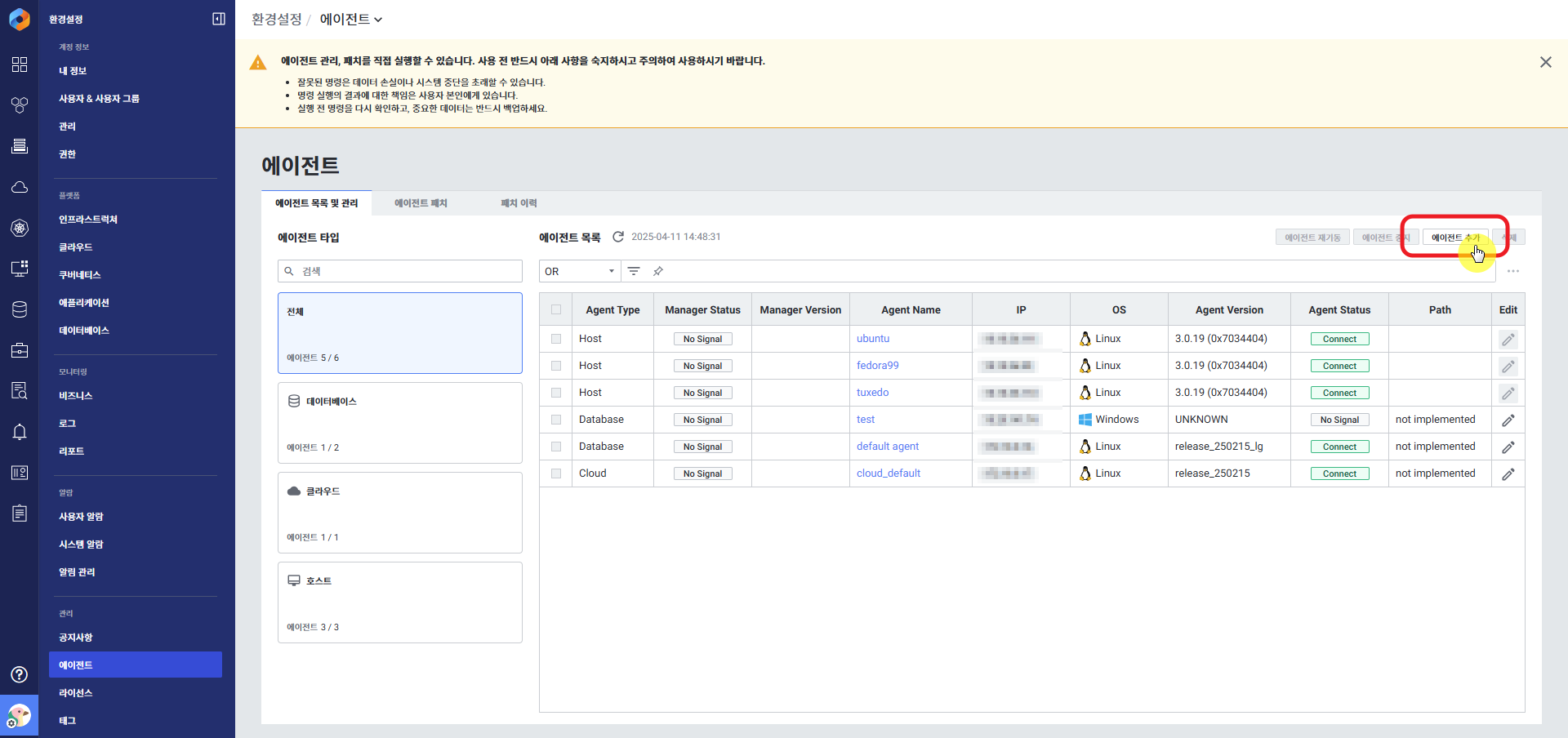Select the checkbox for the tuxedo agent
Viewport: 1568px width, 738px height.
point(556,393)
